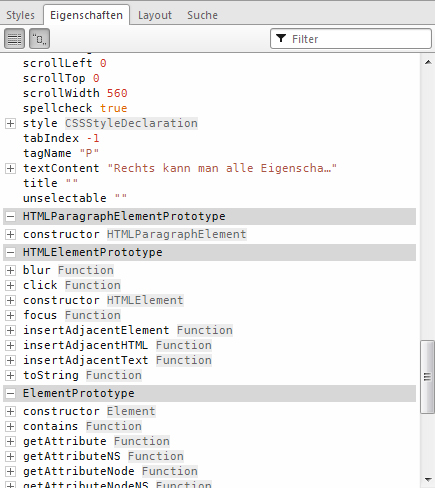
Task: Expand the insertAdjacentHTML Function entry
Action: click(x=10, y=345)
